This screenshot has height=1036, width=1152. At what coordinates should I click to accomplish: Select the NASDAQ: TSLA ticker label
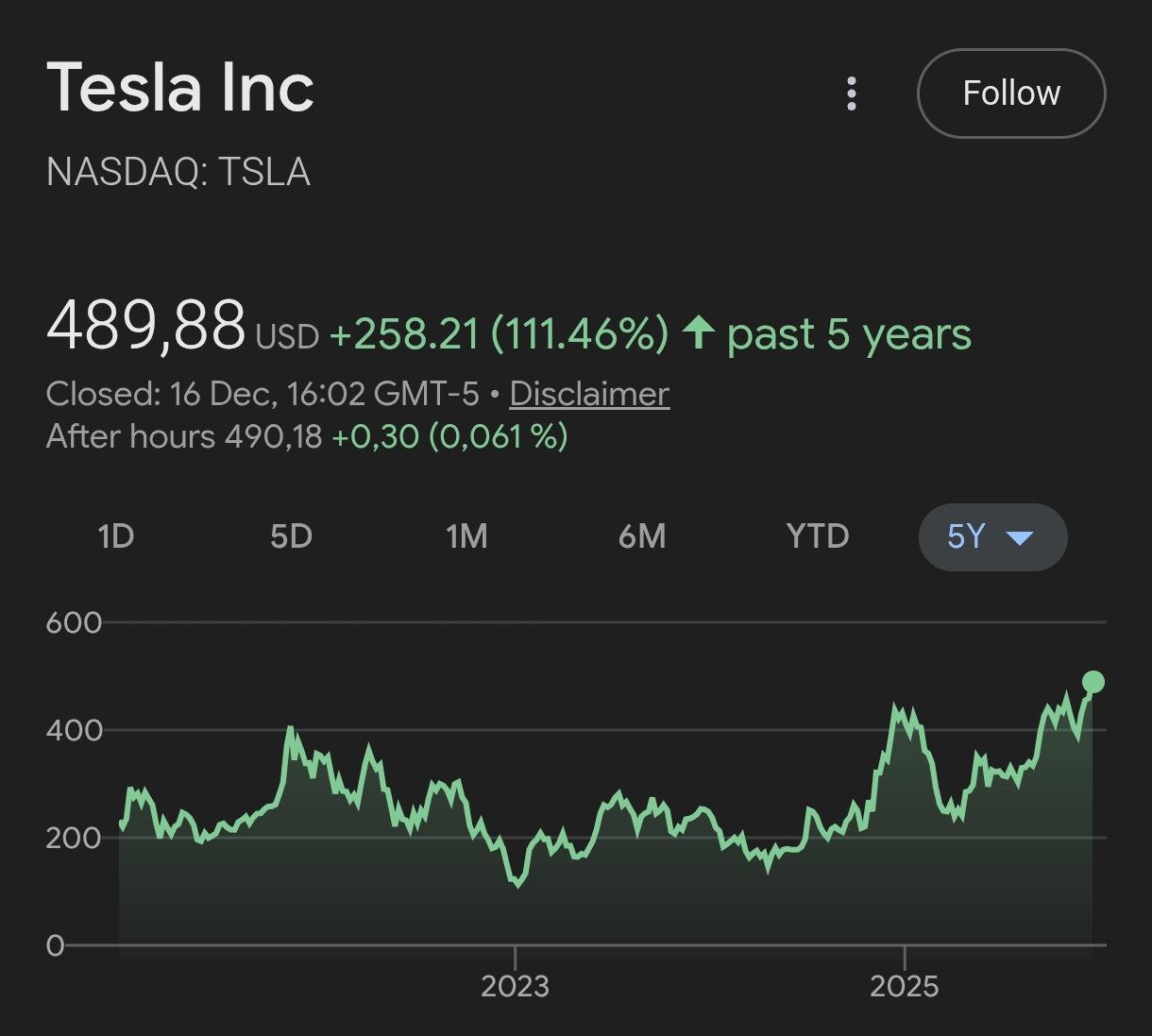pos(179,172)
